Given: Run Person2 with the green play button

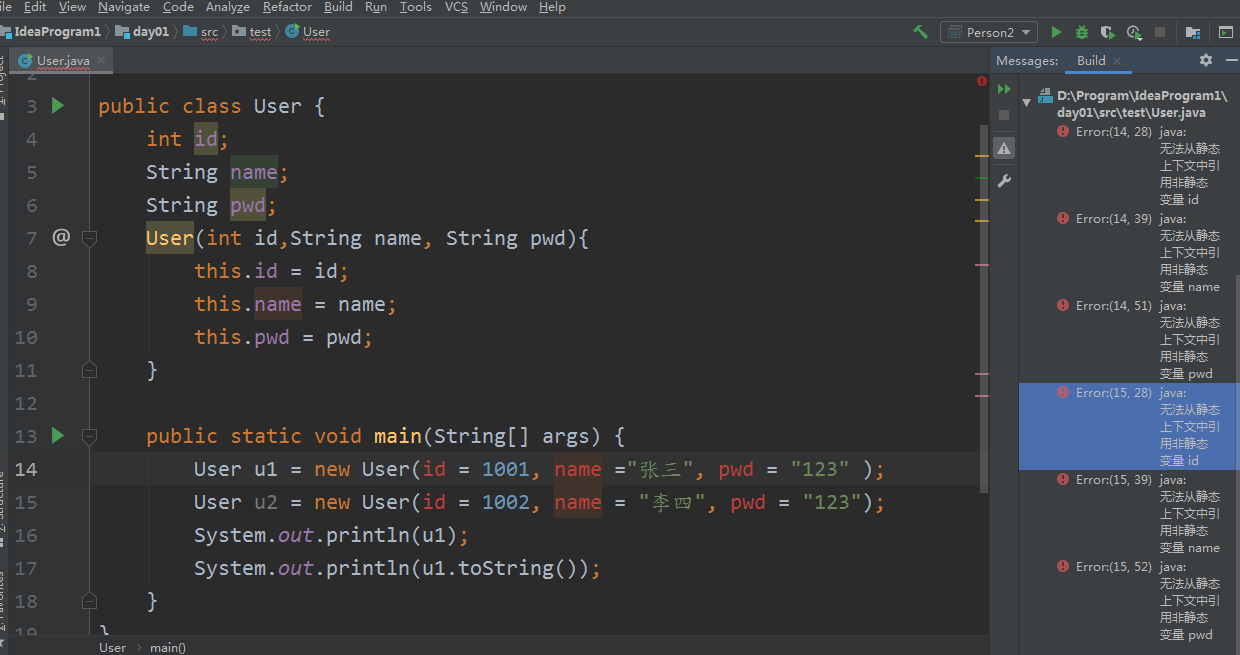Looking at the screenshot, I should [1057, 32].
